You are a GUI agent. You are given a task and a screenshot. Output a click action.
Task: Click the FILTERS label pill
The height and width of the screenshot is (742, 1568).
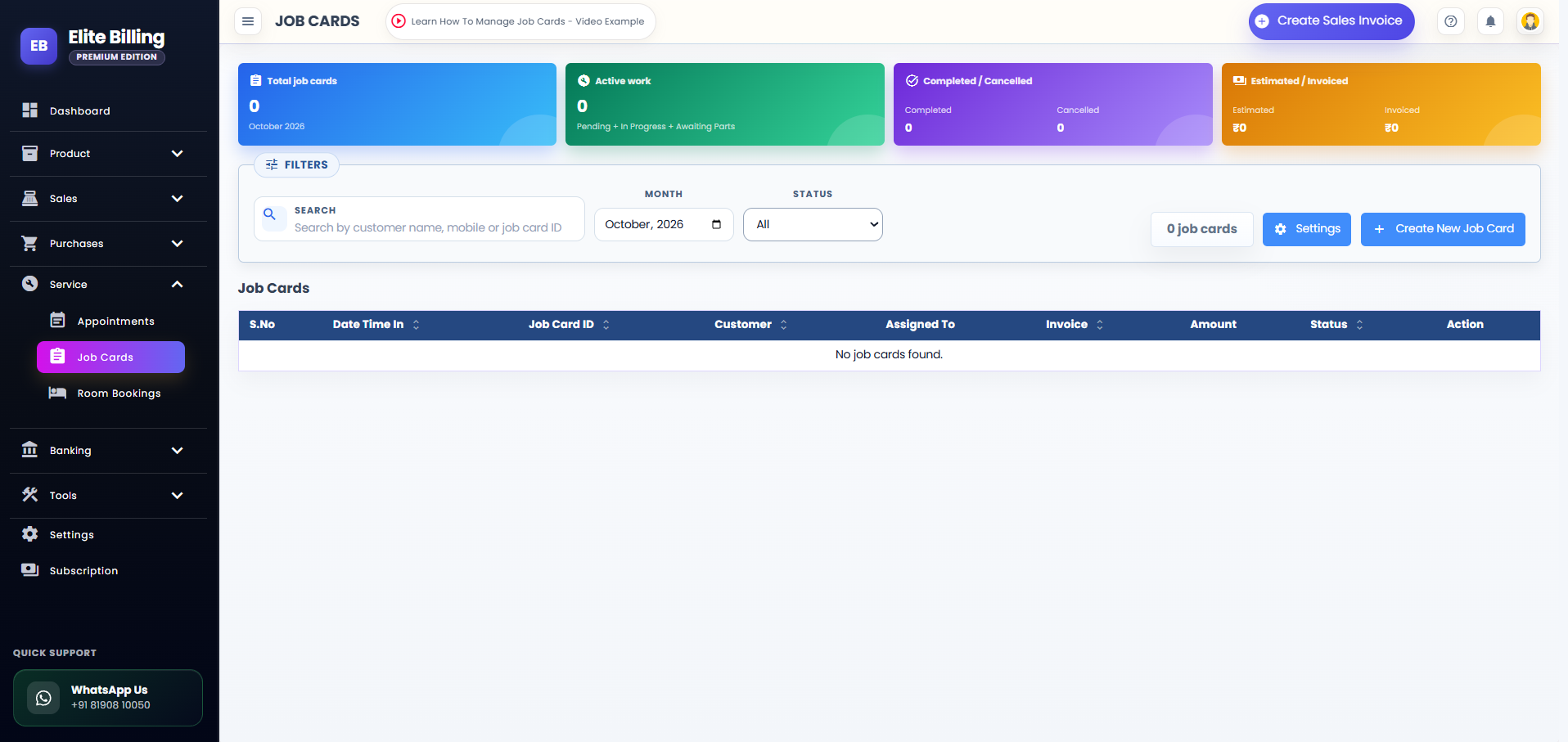[296, 165]
